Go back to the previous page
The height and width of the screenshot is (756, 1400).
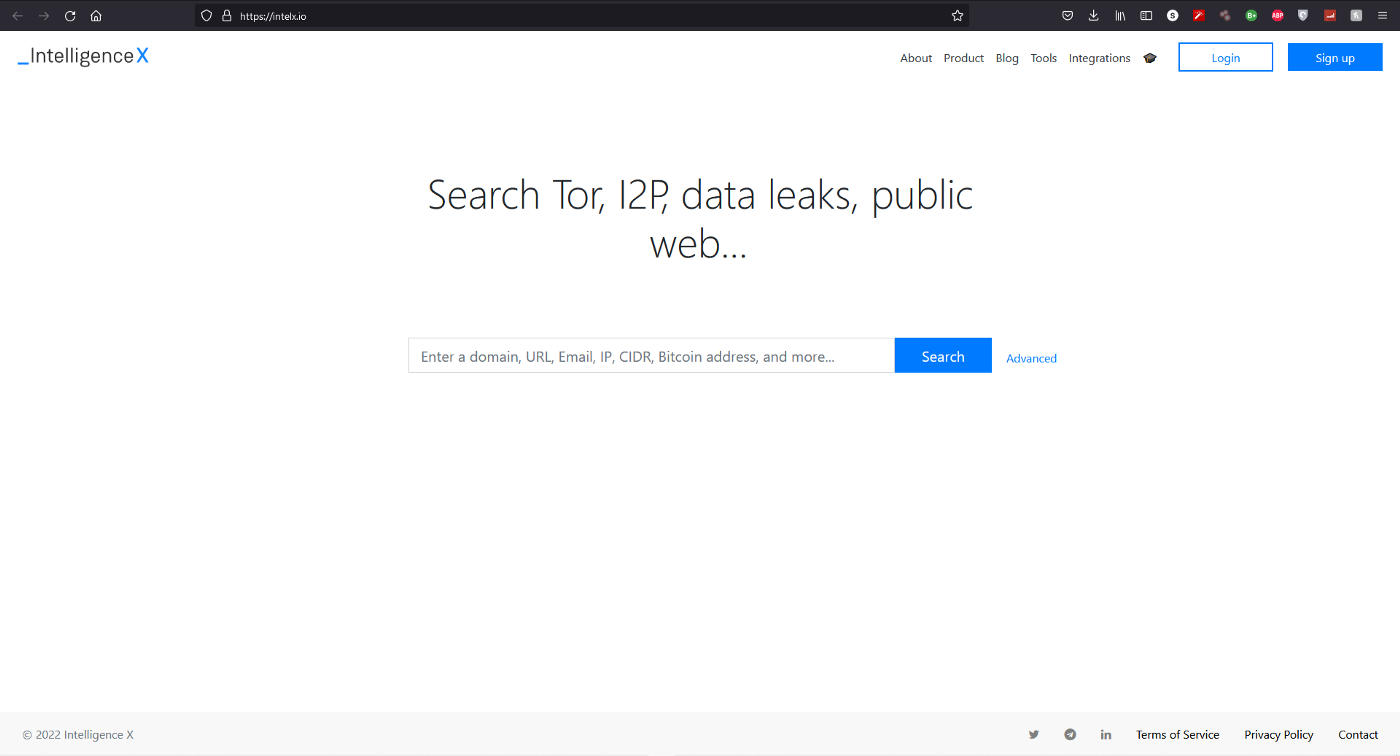[x=17, y=16]
